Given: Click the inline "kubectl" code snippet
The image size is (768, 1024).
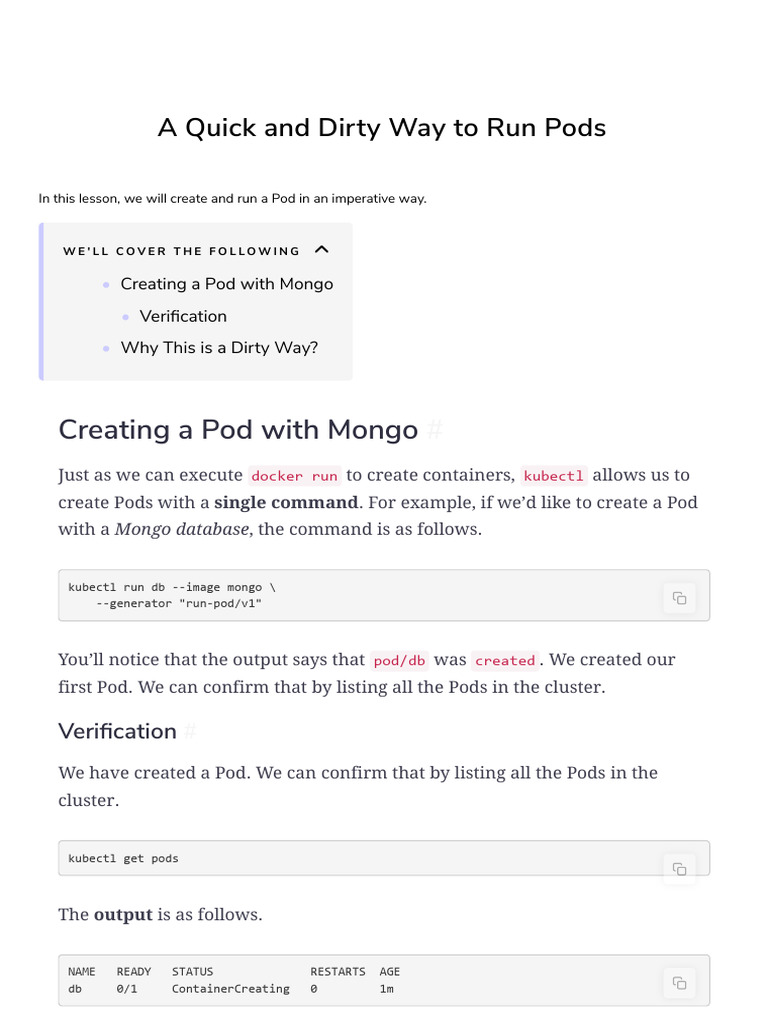Looking at the screenshot, I should tap(553, 476).
